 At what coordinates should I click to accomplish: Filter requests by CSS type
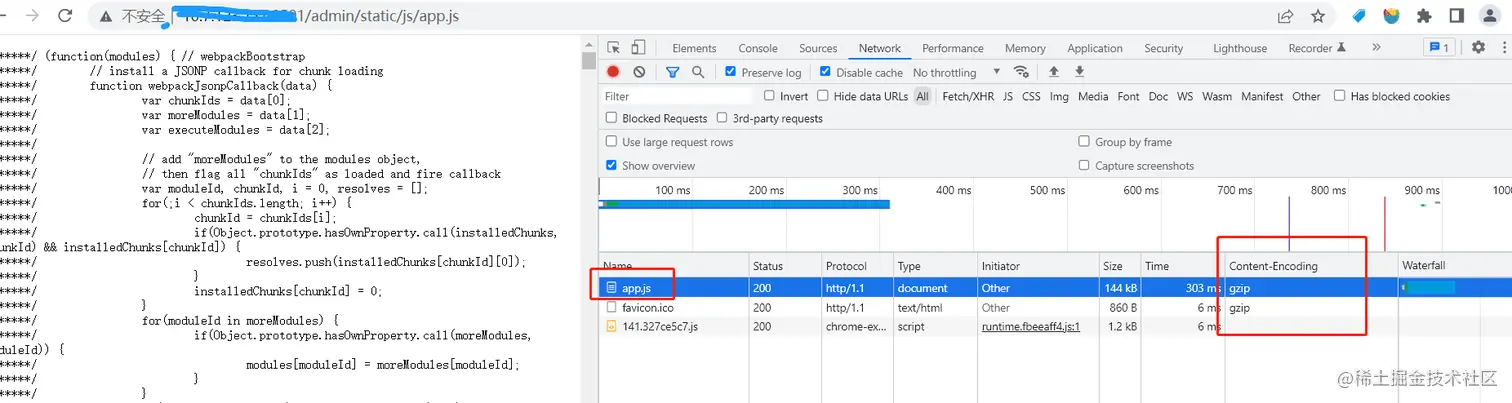(1031, 96)
